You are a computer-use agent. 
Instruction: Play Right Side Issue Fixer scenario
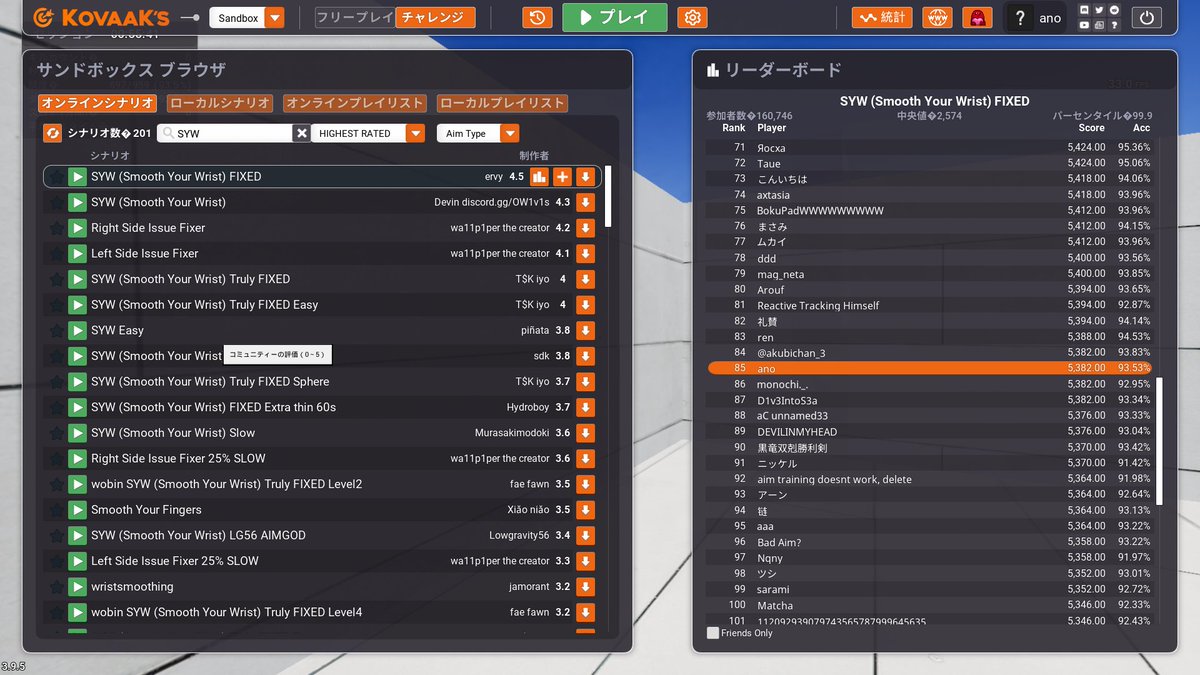pos(77,228)
